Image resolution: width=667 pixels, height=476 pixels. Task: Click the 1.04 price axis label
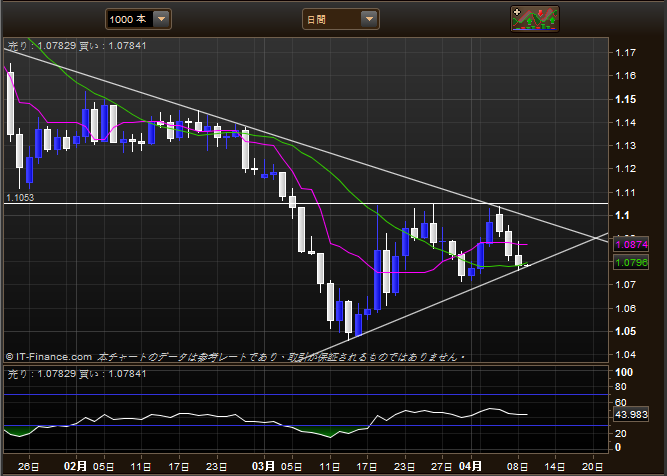pyautogui.click(x=625, y=354)
